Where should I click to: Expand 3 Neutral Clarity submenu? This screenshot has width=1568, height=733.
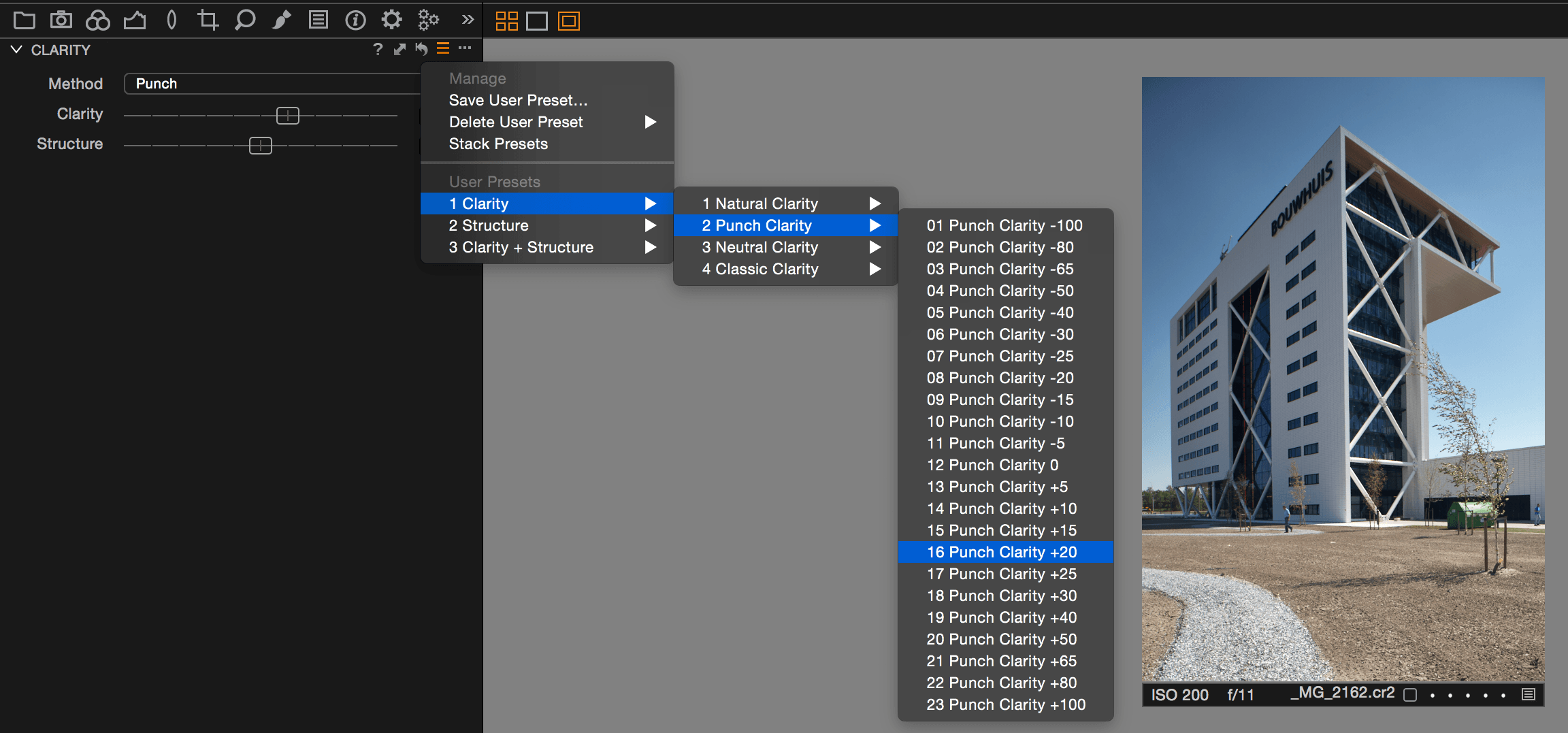pyautogui.click(x=786, y=247)
